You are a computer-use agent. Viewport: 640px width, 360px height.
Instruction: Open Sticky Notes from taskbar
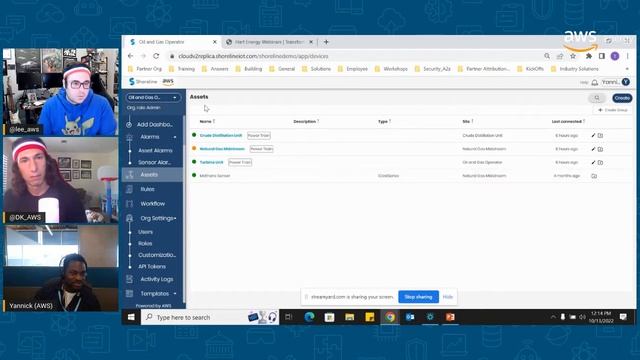tap(370, 317)
